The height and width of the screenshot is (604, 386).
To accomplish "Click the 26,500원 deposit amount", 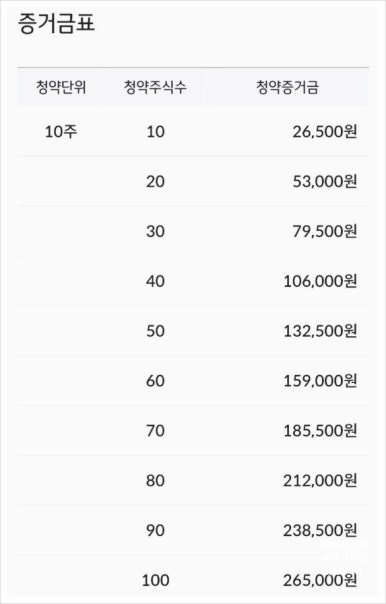I will pos(325,132).
